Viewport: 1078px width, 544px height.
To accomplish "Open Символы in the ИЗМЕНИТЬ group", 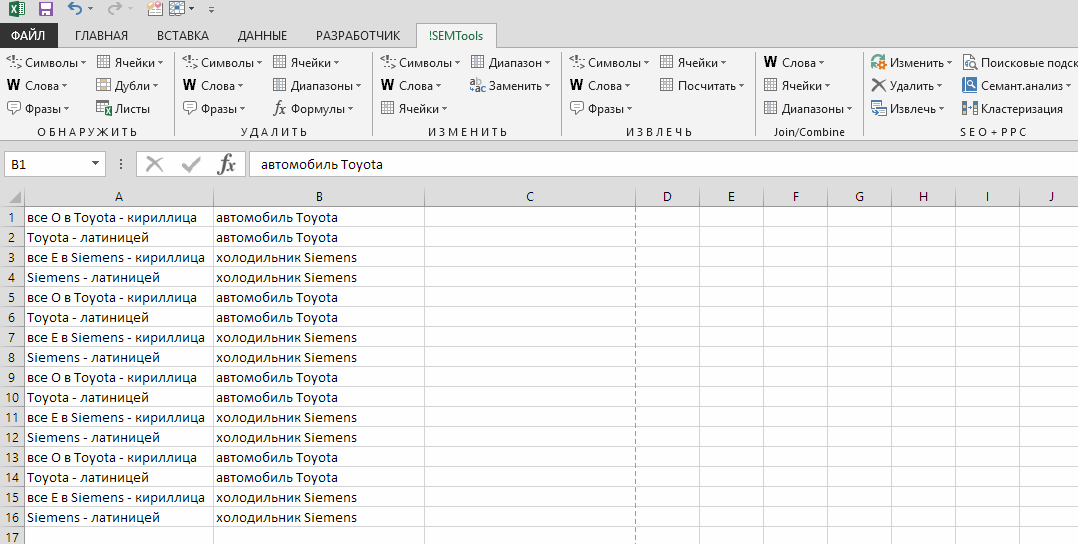I will (420, 63).
